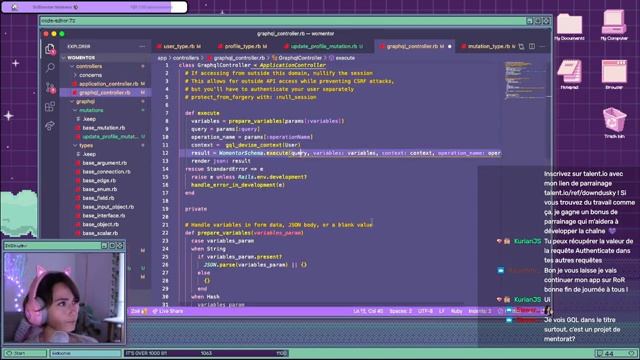This screenshot has height=360, width=640.
Task: Open the Explorer panel's more actions ellipsis
Action: click(142, 47)
